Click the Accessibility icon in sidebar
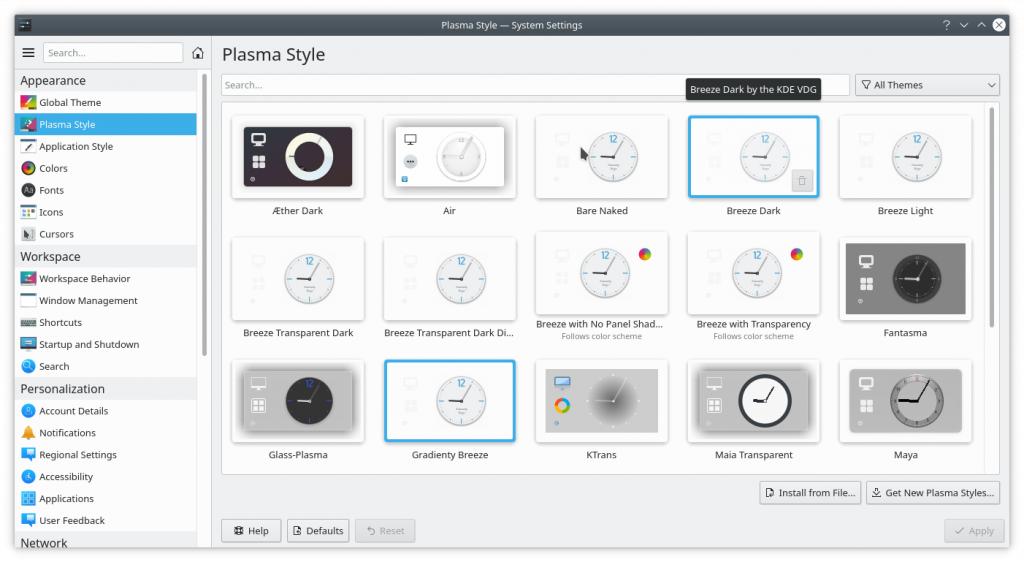The height and width of the screenshot is (562, 1024). click(x=29, y=477)
